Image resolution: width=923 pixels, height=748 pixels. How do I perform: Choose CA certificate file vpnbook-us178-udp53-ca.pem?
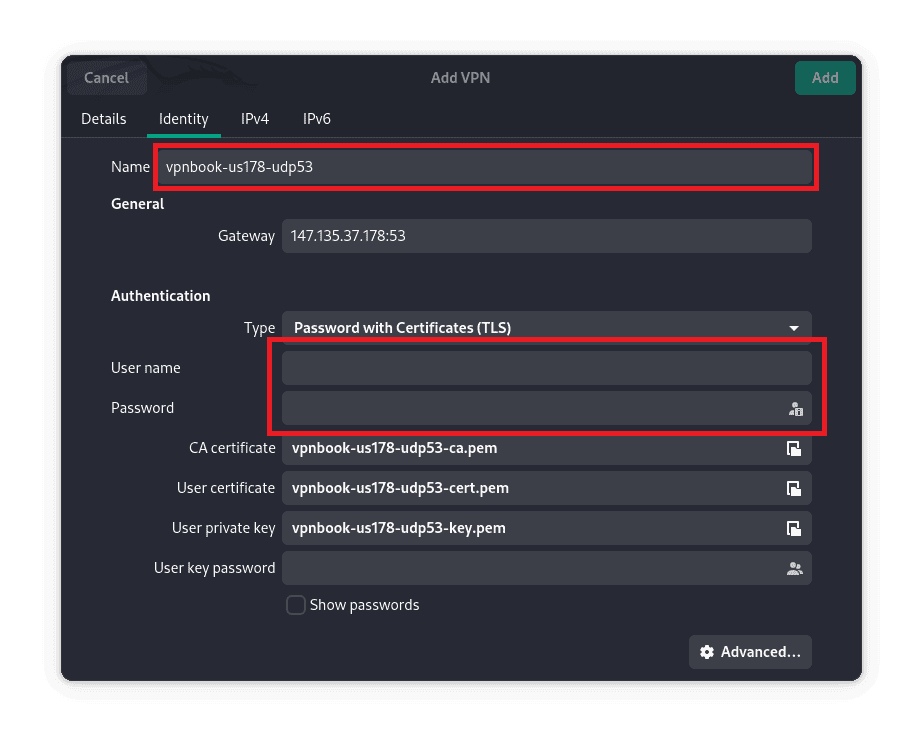547,448
